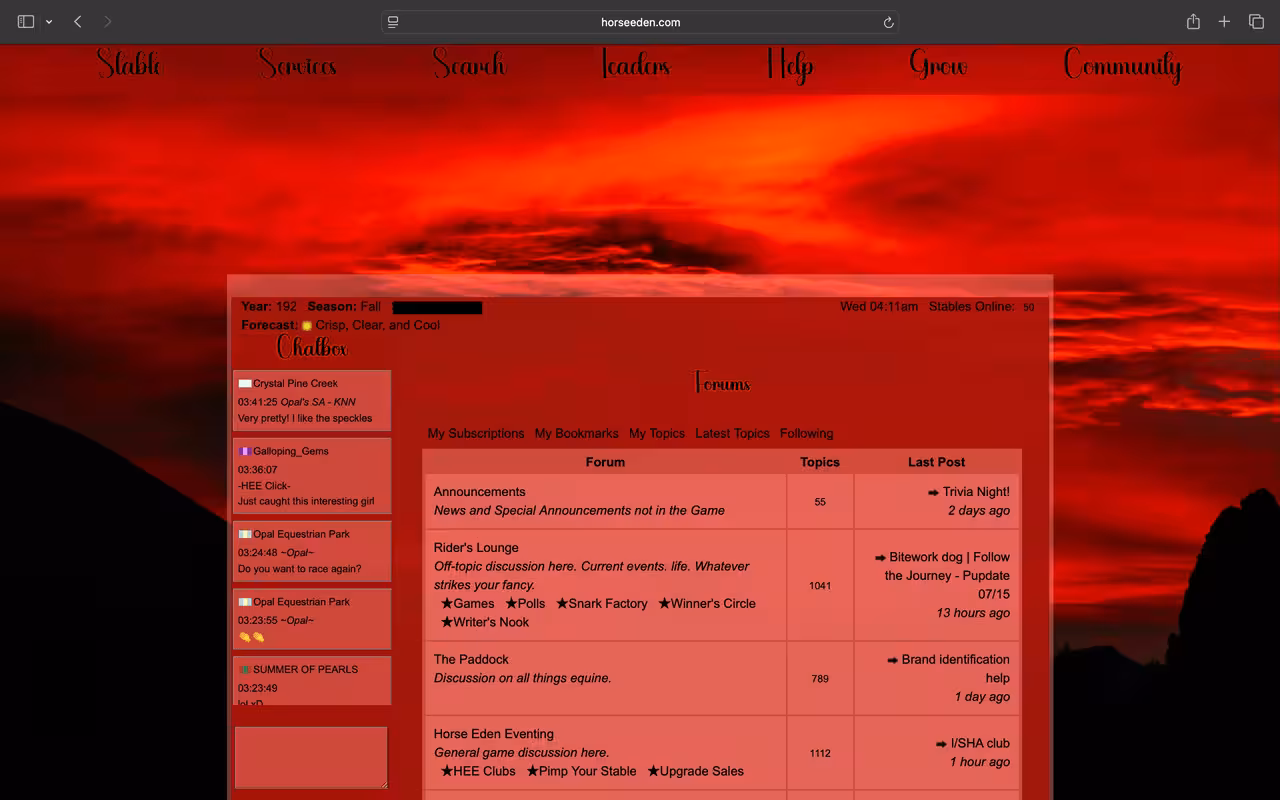This screenshot has width=1280, height=800.
Task: Open the Trivia Night! last post
Action: (976, 492)
